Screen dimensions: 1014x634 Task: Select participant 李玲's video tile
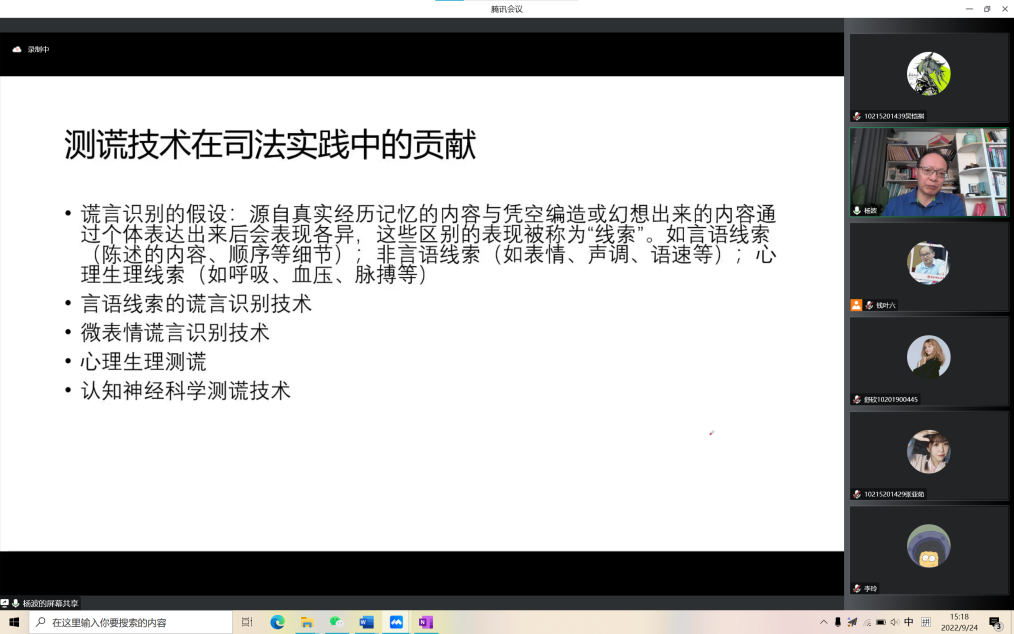pyautogui.click(x=928, y=548)
